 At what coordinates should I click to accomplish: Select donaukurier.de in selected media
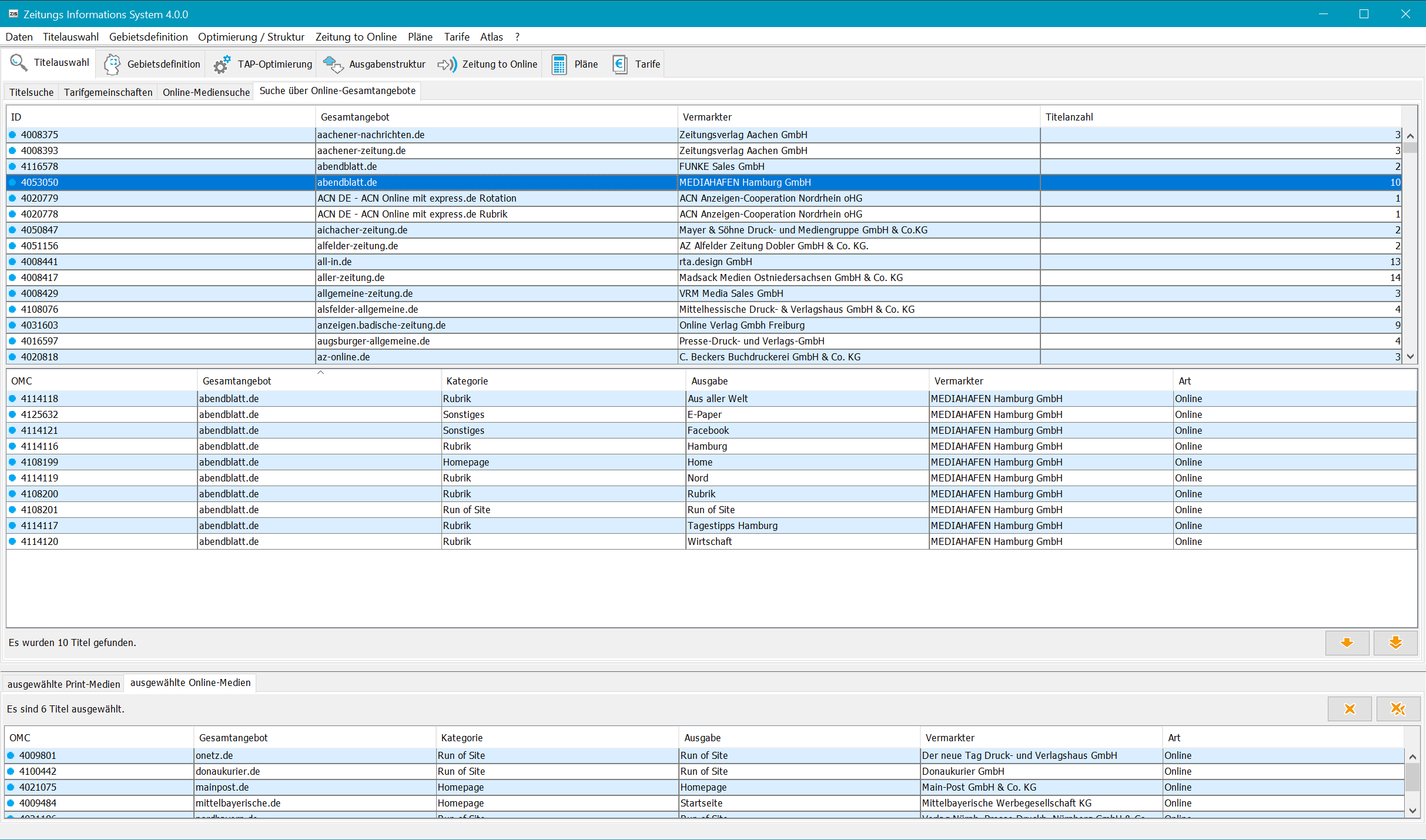click(x=704, y=771)
